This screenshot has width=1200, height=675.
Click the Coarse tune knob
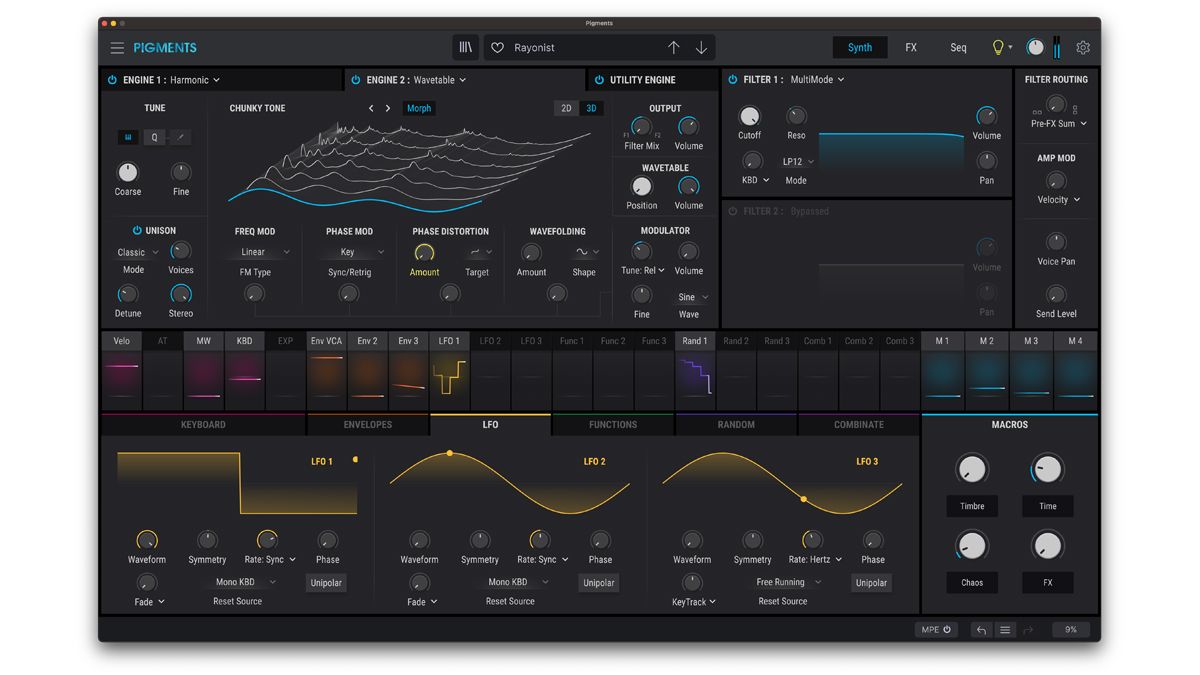pos(128,172)
